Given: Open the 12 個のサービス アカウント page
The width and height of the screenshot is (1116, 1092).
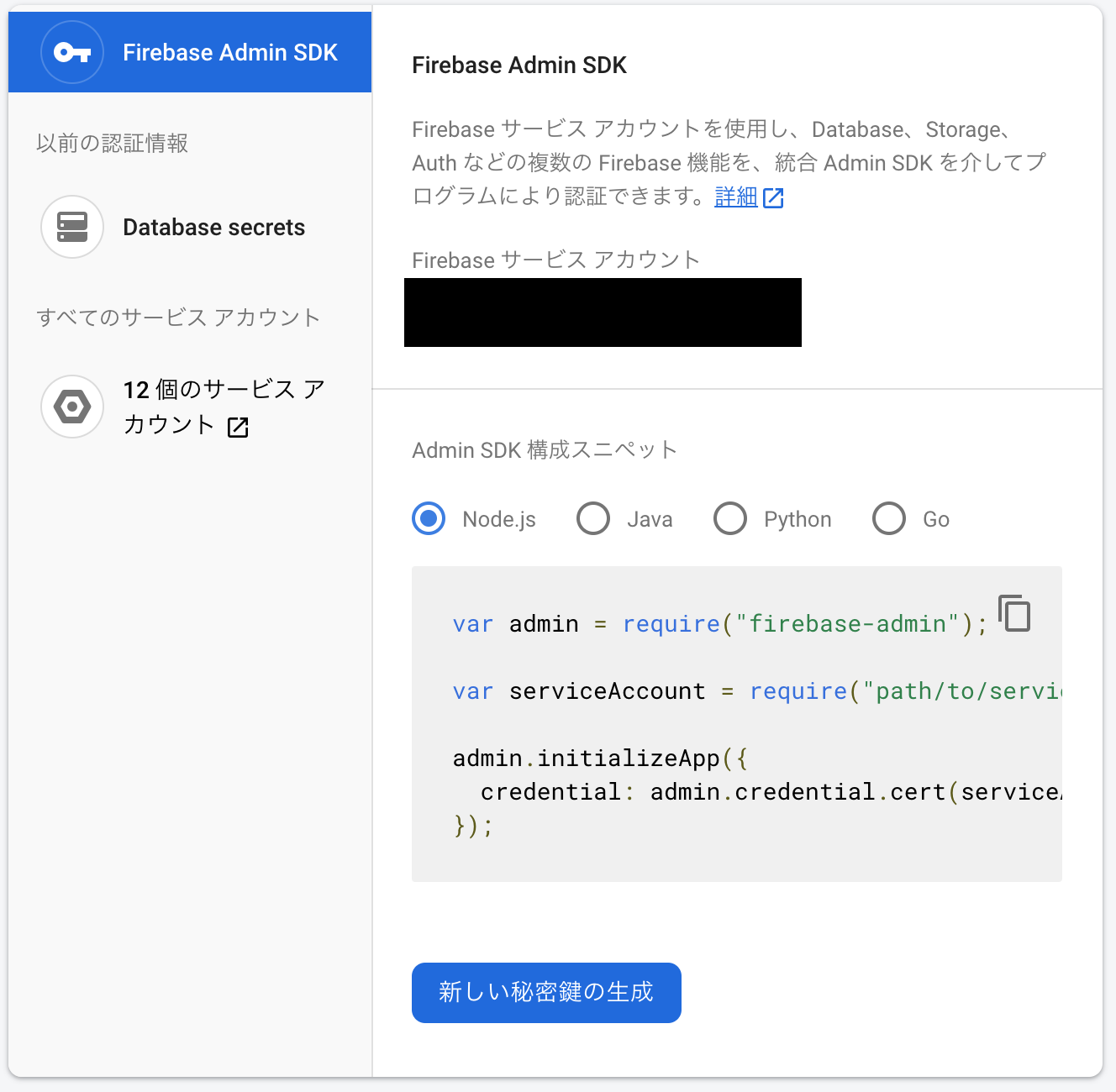Looking at the screenshot, I should (224, 407).
